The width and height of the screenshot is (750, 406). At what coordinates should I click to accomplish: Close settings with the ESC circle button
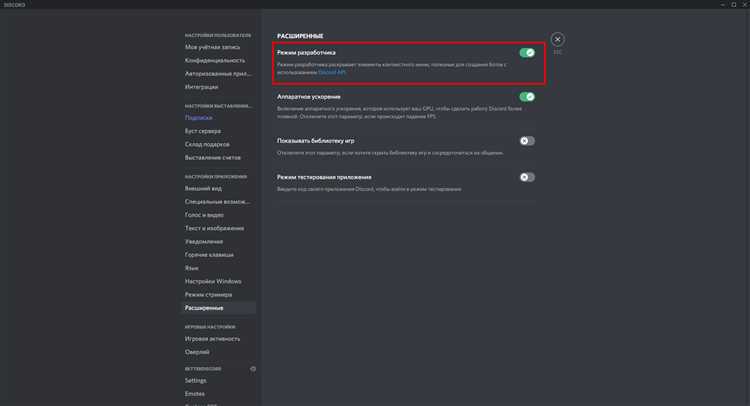pyautogui.click(x=557, y=39)
